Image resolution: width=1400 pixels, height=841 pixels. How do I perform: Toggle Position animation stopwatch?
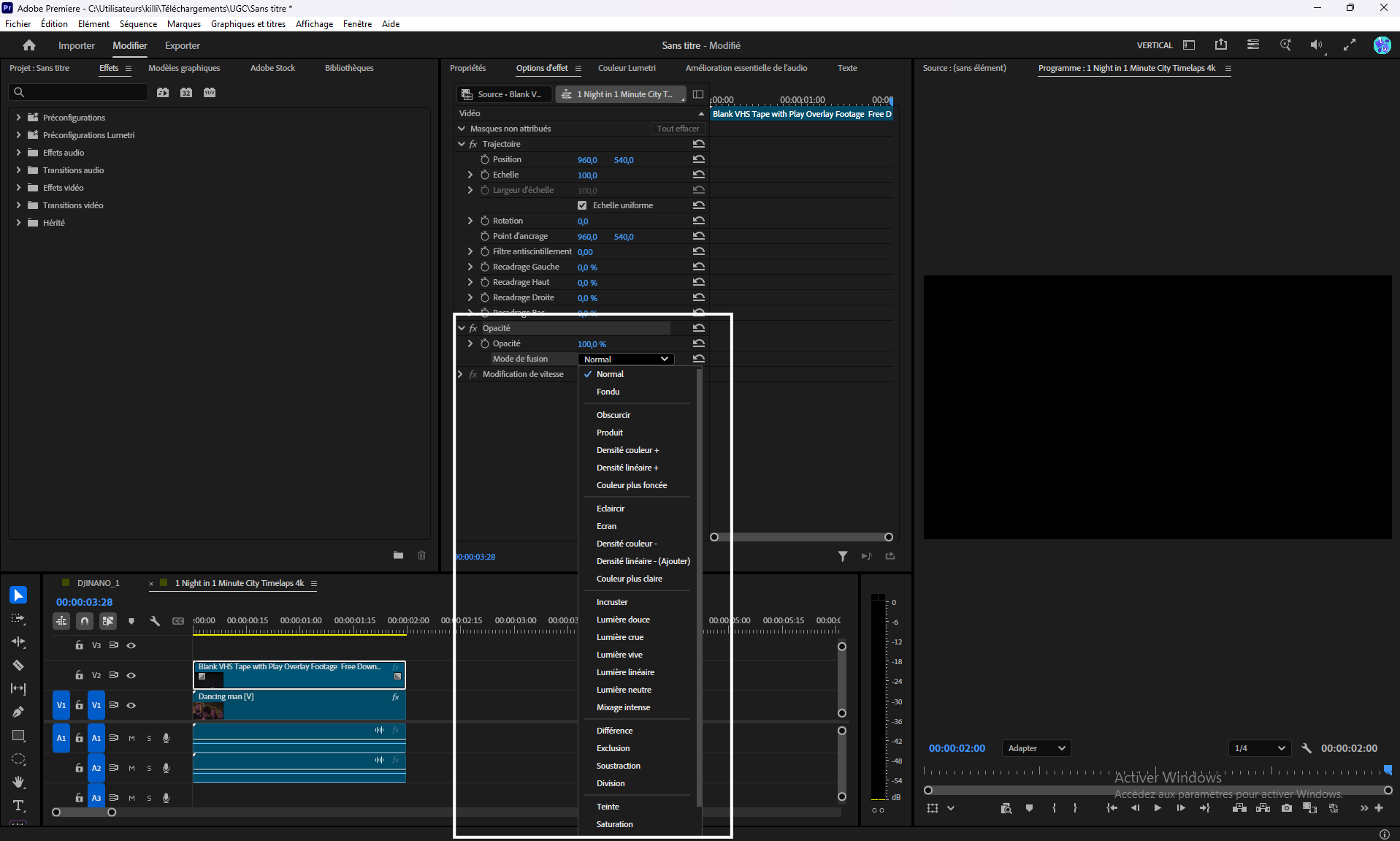(485, 159)
